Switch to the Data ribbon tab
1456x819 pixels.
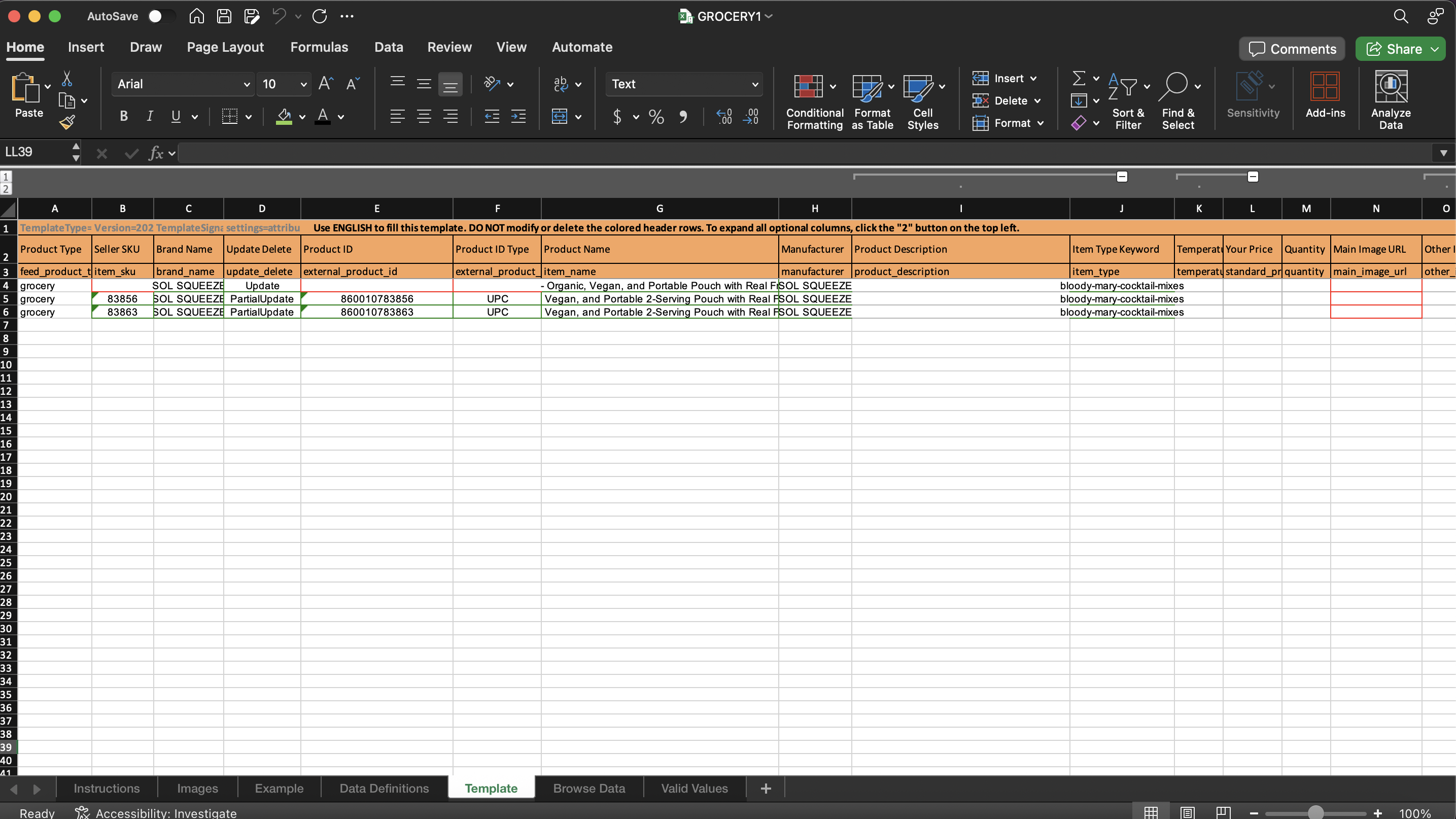[x=389, y=48]
